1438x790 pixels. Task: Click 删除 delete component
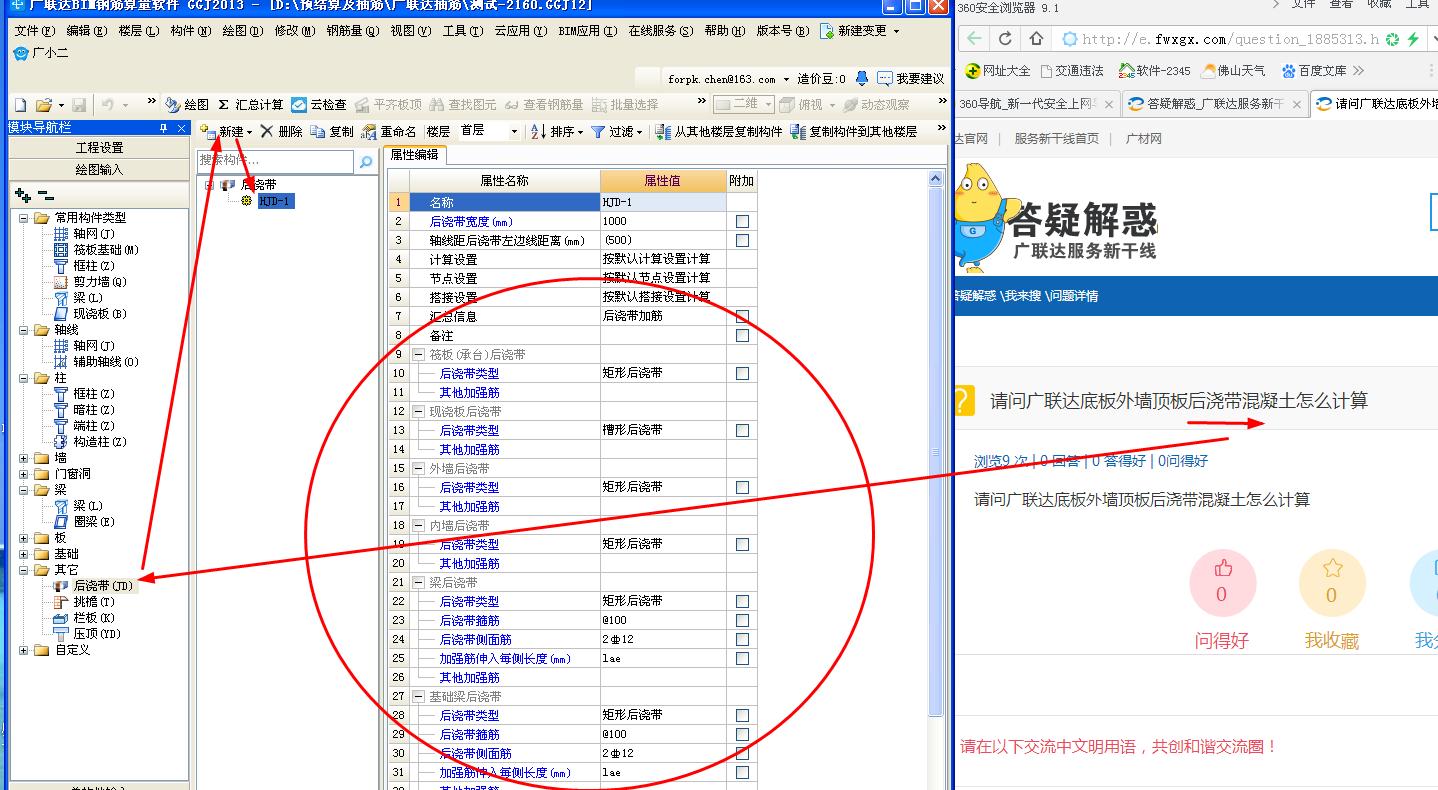point(281,131)
